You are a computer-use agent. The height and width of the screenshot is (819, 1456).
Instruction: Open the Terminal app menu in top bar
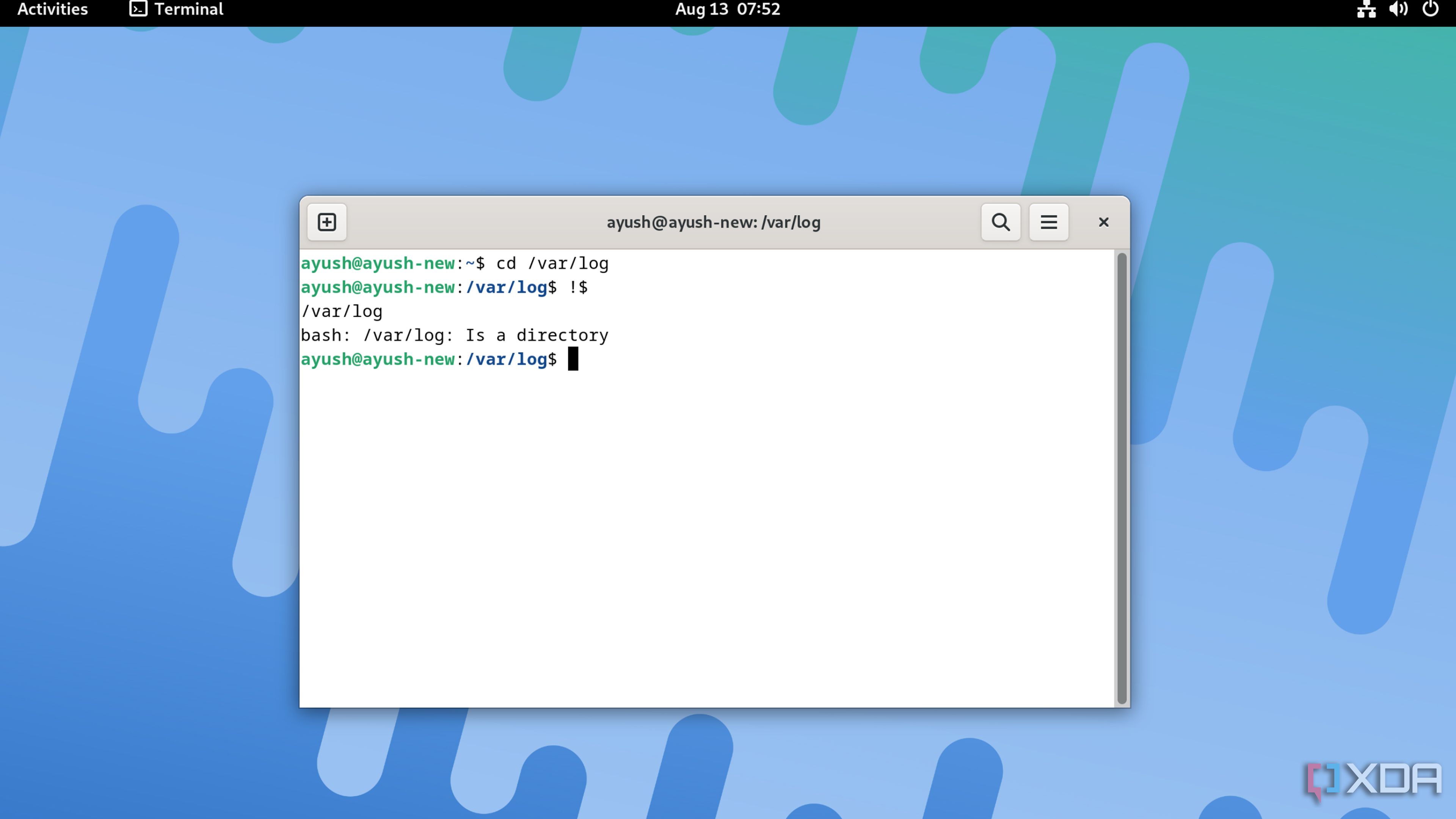point(176,9)
